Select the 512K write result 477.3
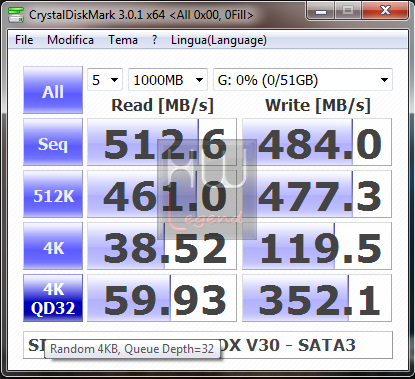 (x=317, y=194)
